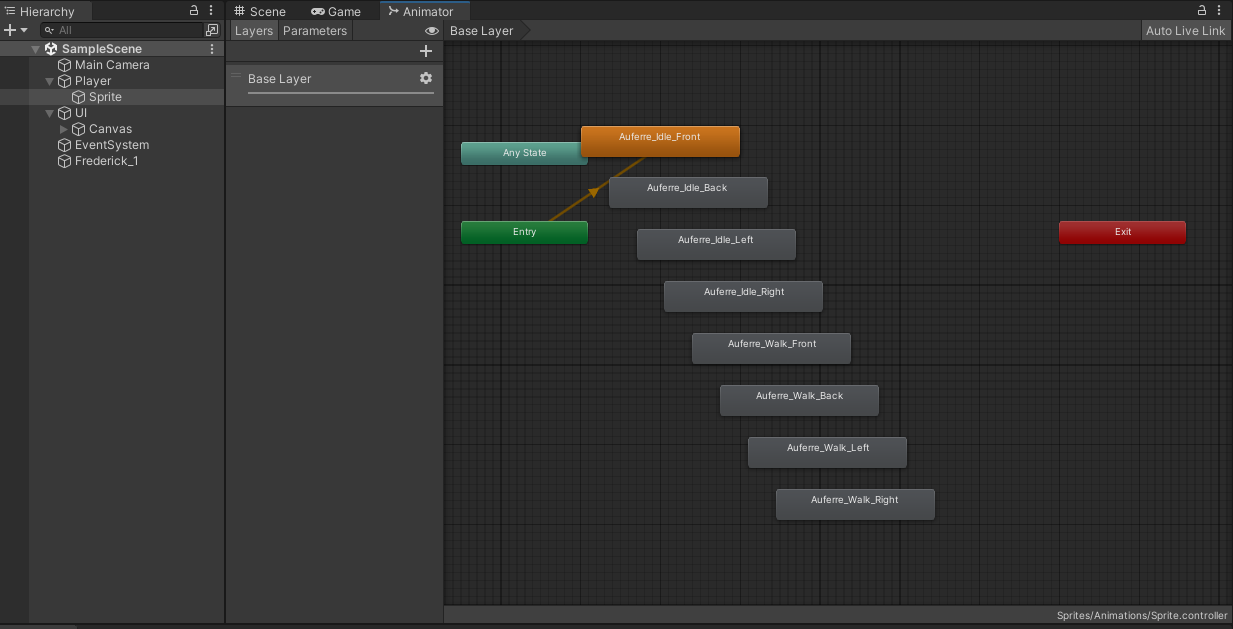Screen dimensions: 1233x629
Task: Toggle Auto Live Link button
Action: pyautogui.click(x=1185, y=31)
